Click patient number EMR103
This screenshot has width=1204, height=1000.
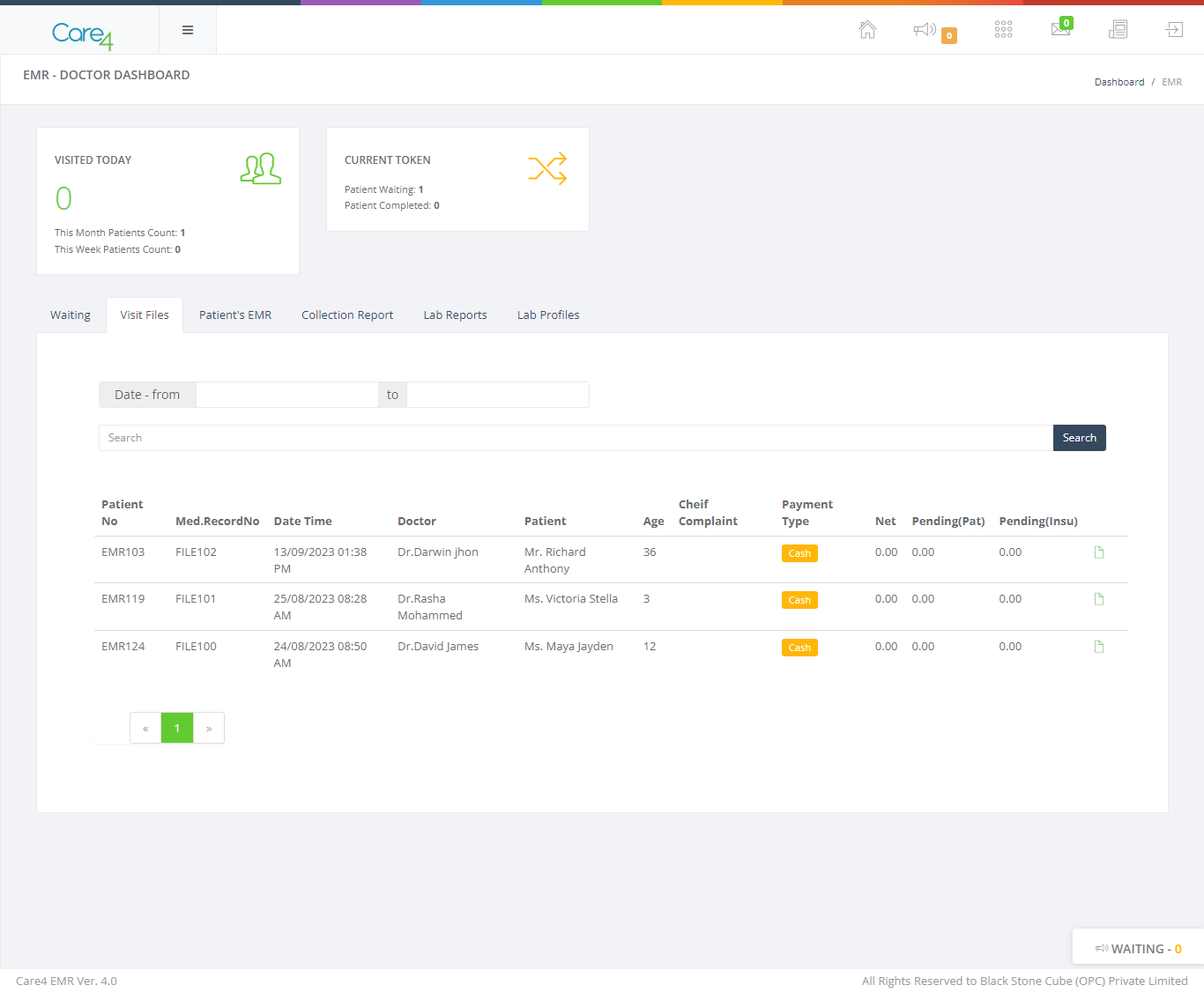tap(123, 552)
